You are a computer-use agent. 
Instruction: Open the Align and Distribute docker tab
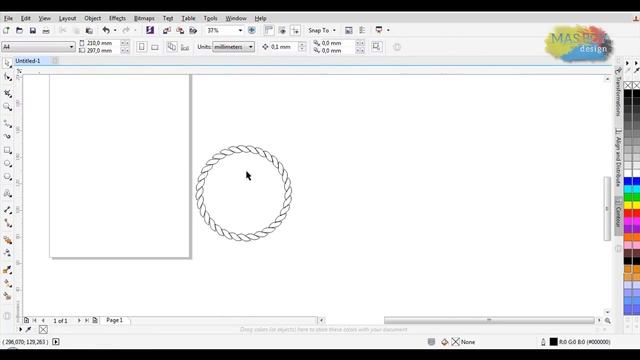618,157
